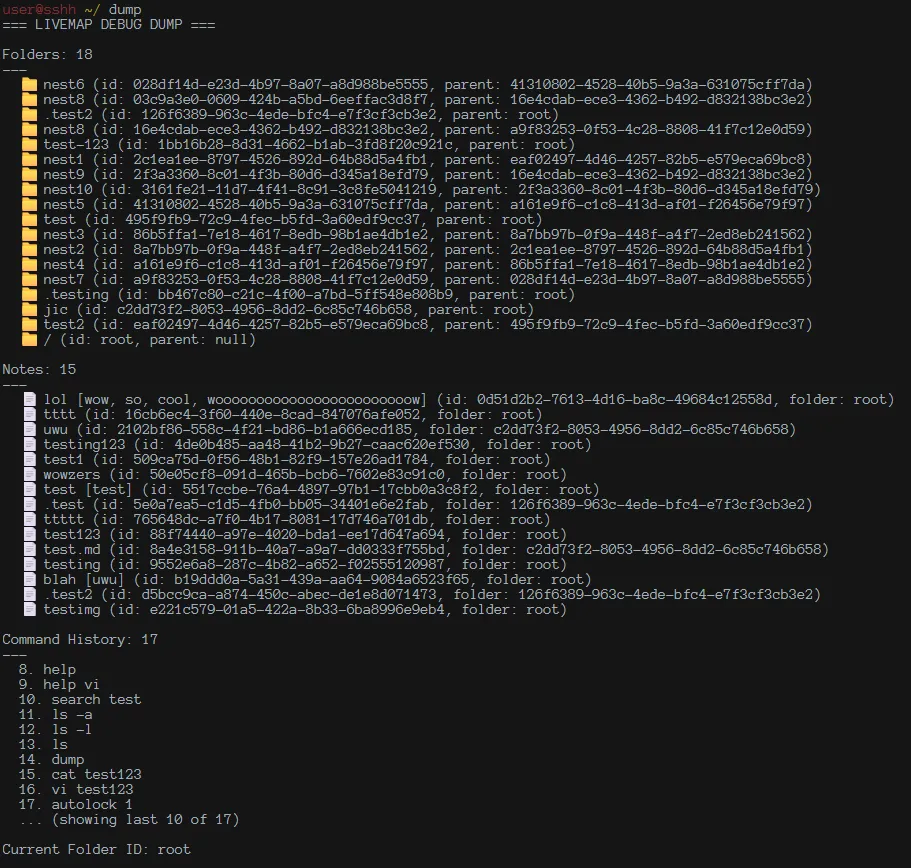Click the "Notes: 15" heading
The image size is (911, 868).
point(39,369)
